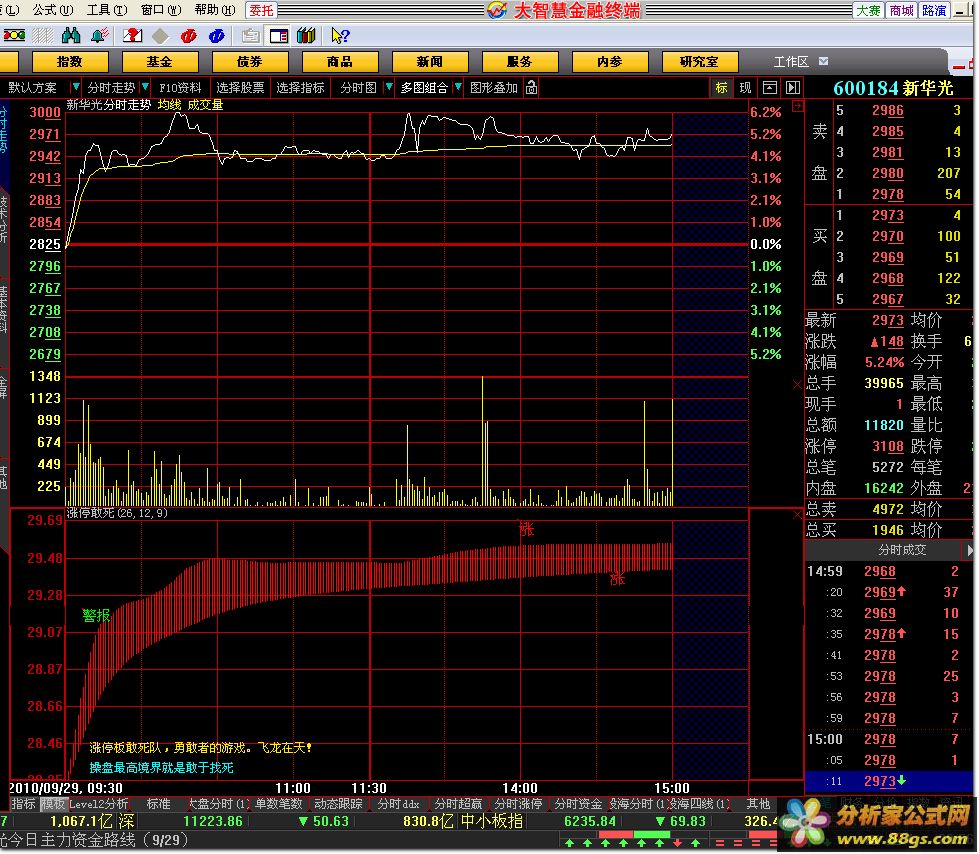This screenshot has height=854, width=979.
Task: Open the 分时图 dropdown arrow
Action: click(x=388, y=87)
